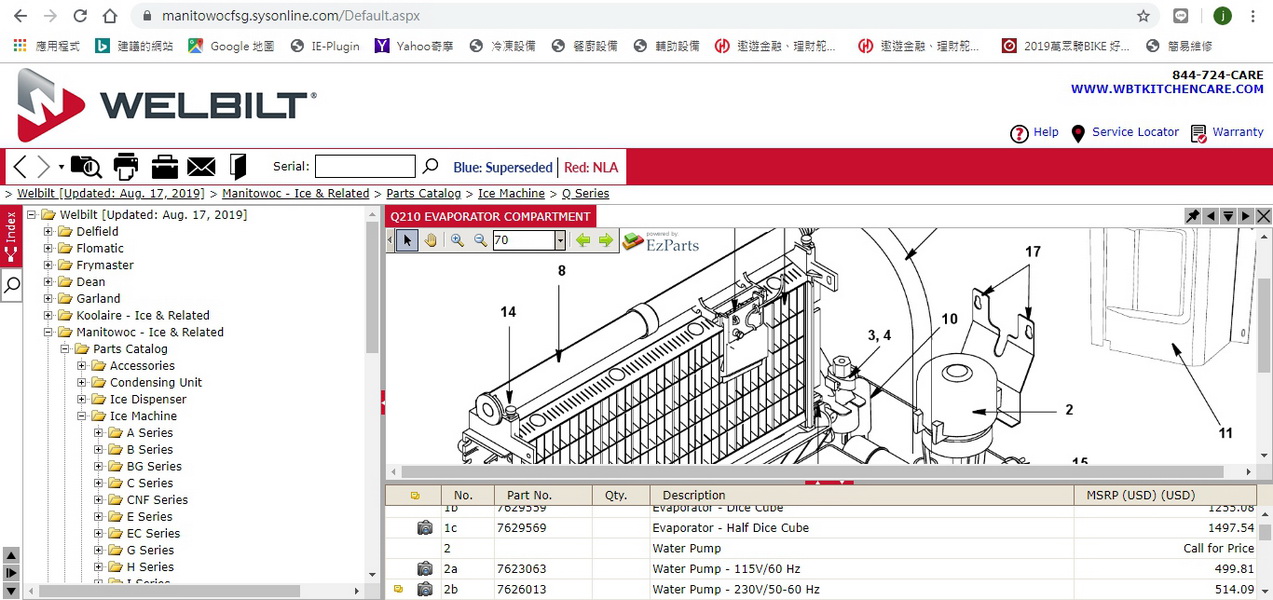Open the Yahoo bookmark

point(413,46)
